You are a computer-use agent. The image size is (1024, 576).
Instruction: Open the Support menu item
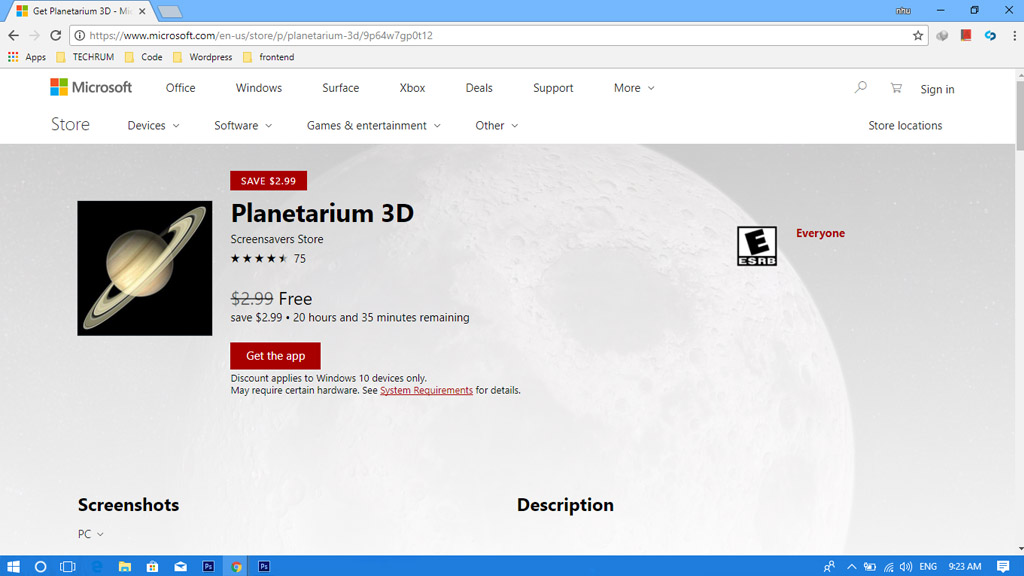point(552,88)
